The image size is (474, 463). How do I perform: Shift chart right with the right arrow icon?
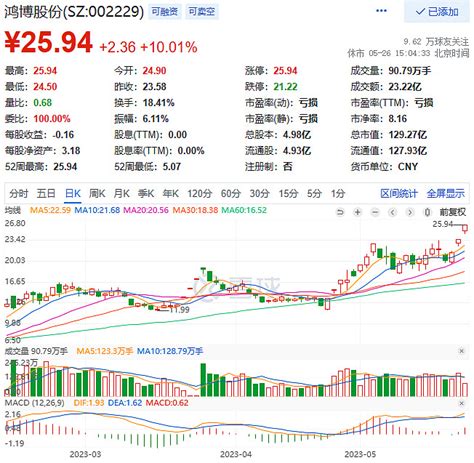[x=410, y=212]
